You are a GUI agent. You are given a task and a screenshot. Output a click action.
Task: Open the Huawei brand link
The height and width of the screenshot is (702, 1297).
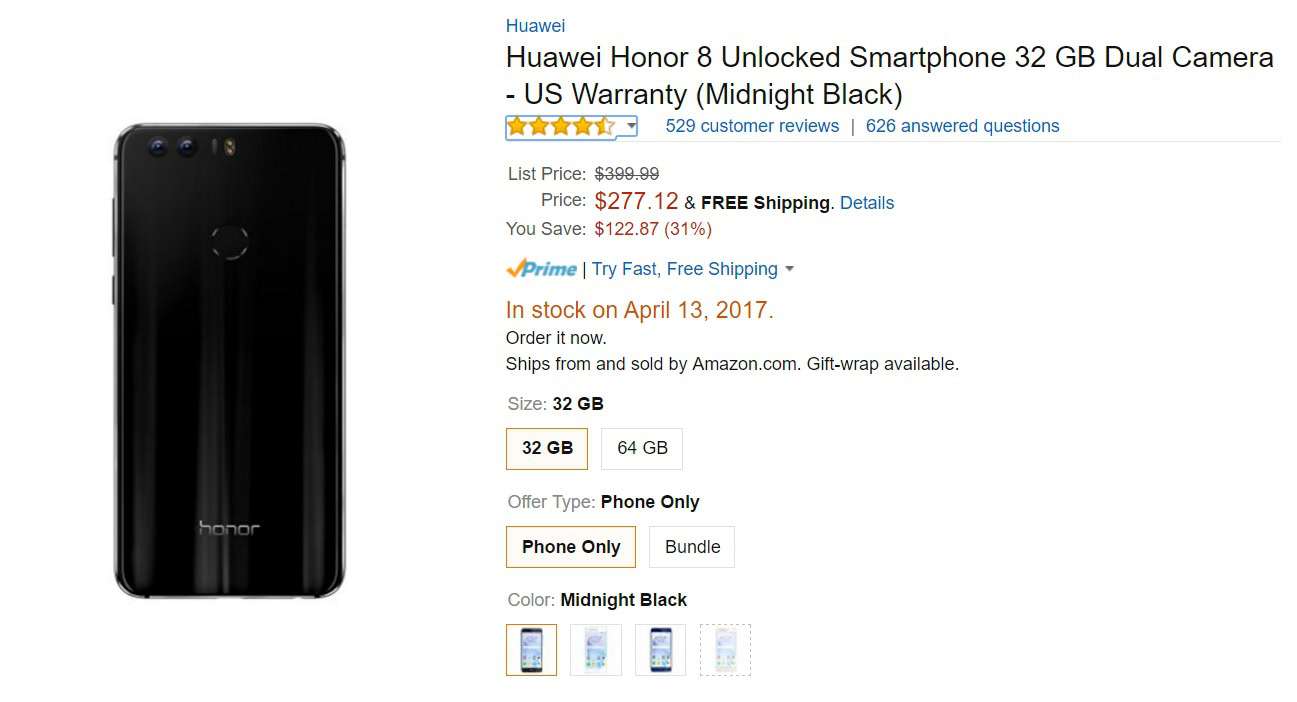click(x=535, y=26)
